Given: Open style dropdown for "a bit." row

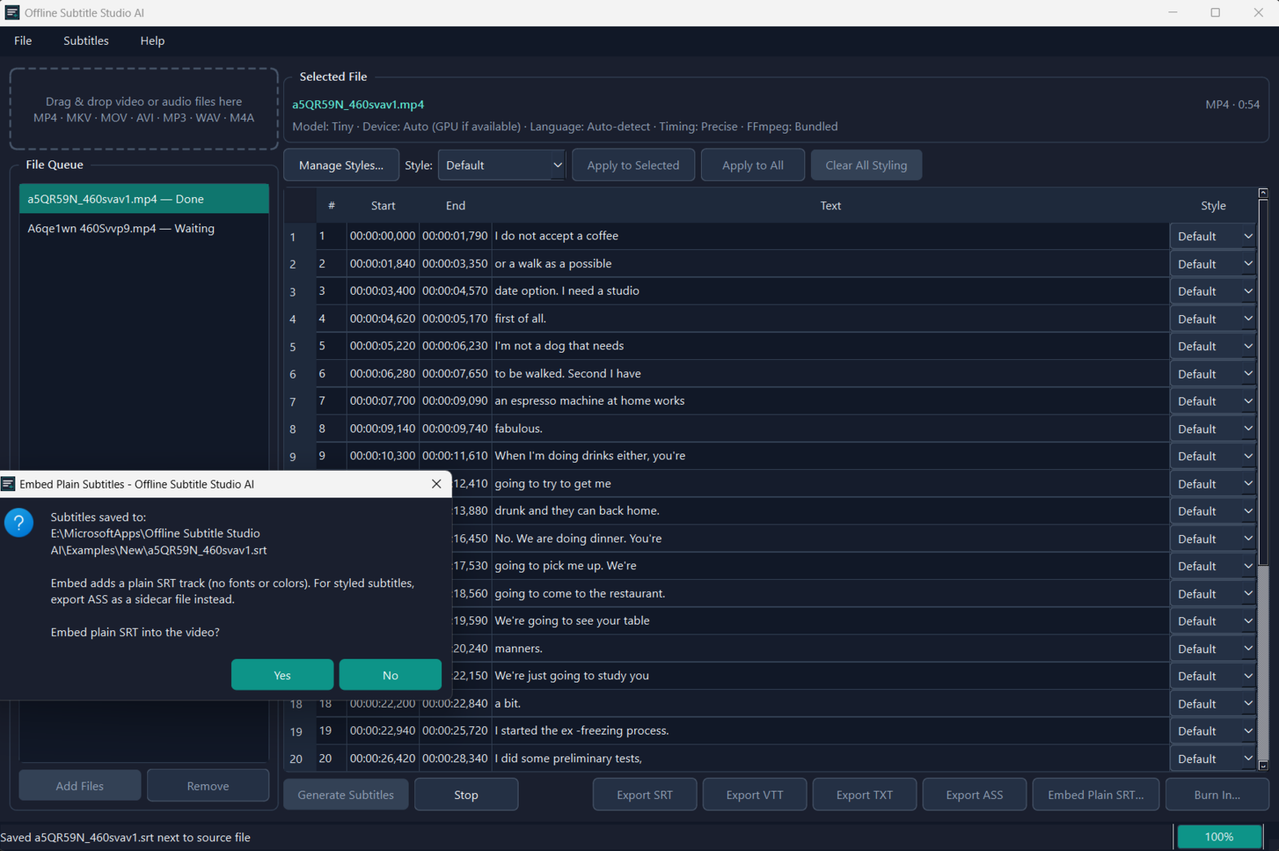Looking at the screenshot, I should tap(1214, 704).
